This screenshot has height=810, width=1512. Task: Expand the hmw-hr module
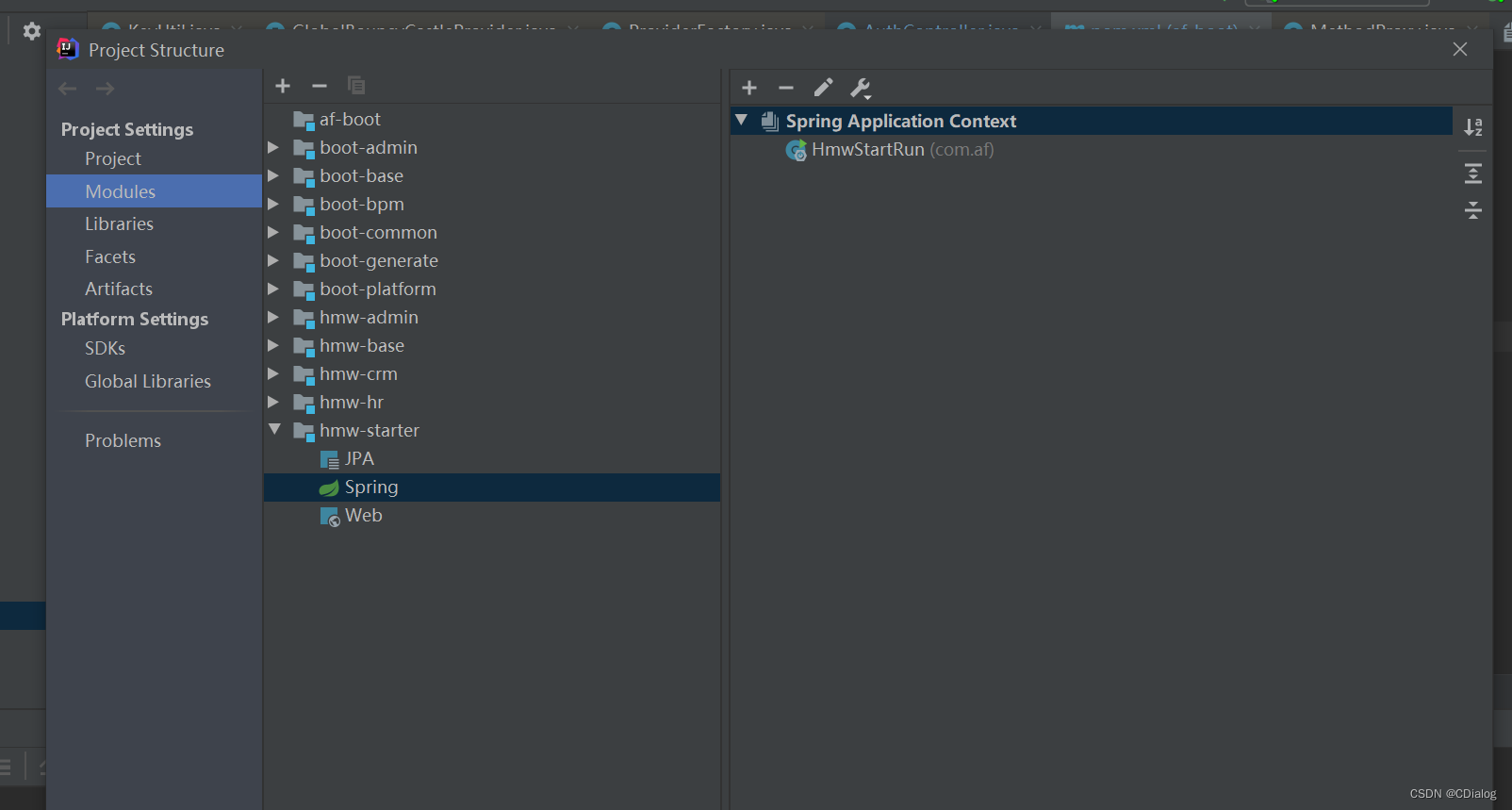273,402
